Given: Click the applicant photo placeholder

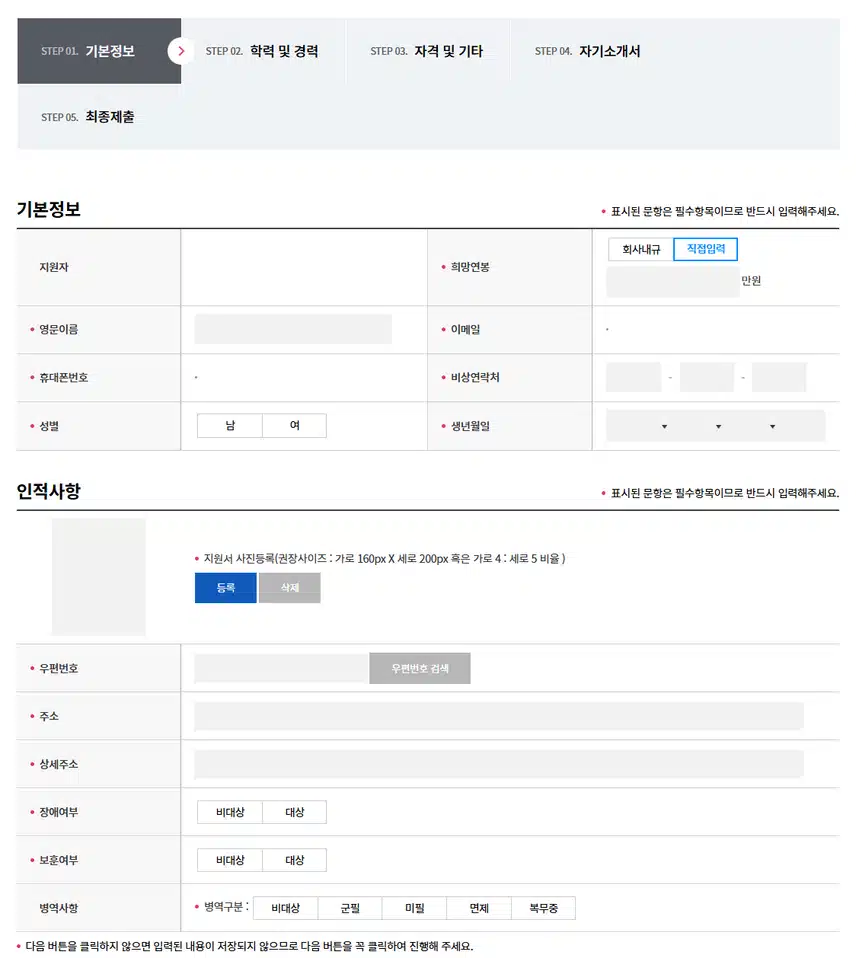Looking at the screenshot, I should click(98, 577).
